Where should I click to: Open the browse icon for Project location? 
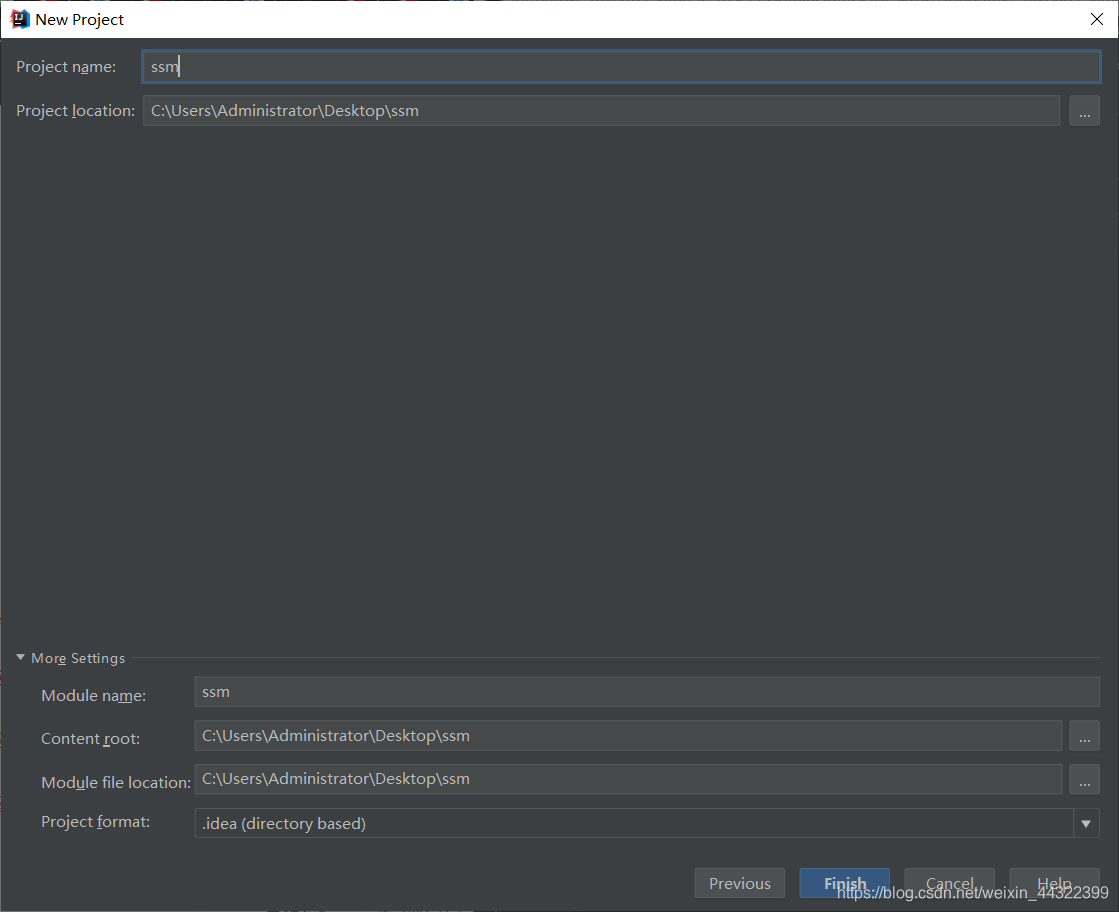coord(1084,110)
